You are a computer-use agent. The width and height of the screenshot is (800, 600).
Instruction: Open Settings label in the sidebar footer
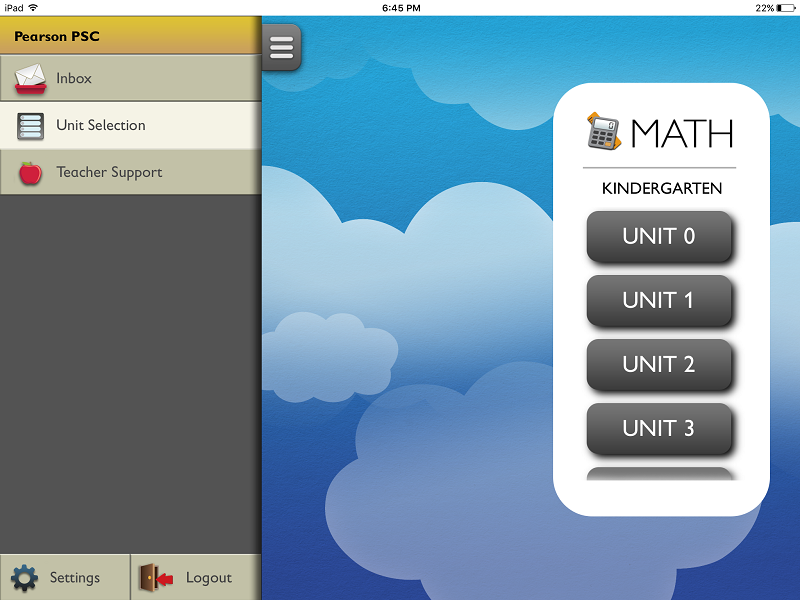point(74,578)
